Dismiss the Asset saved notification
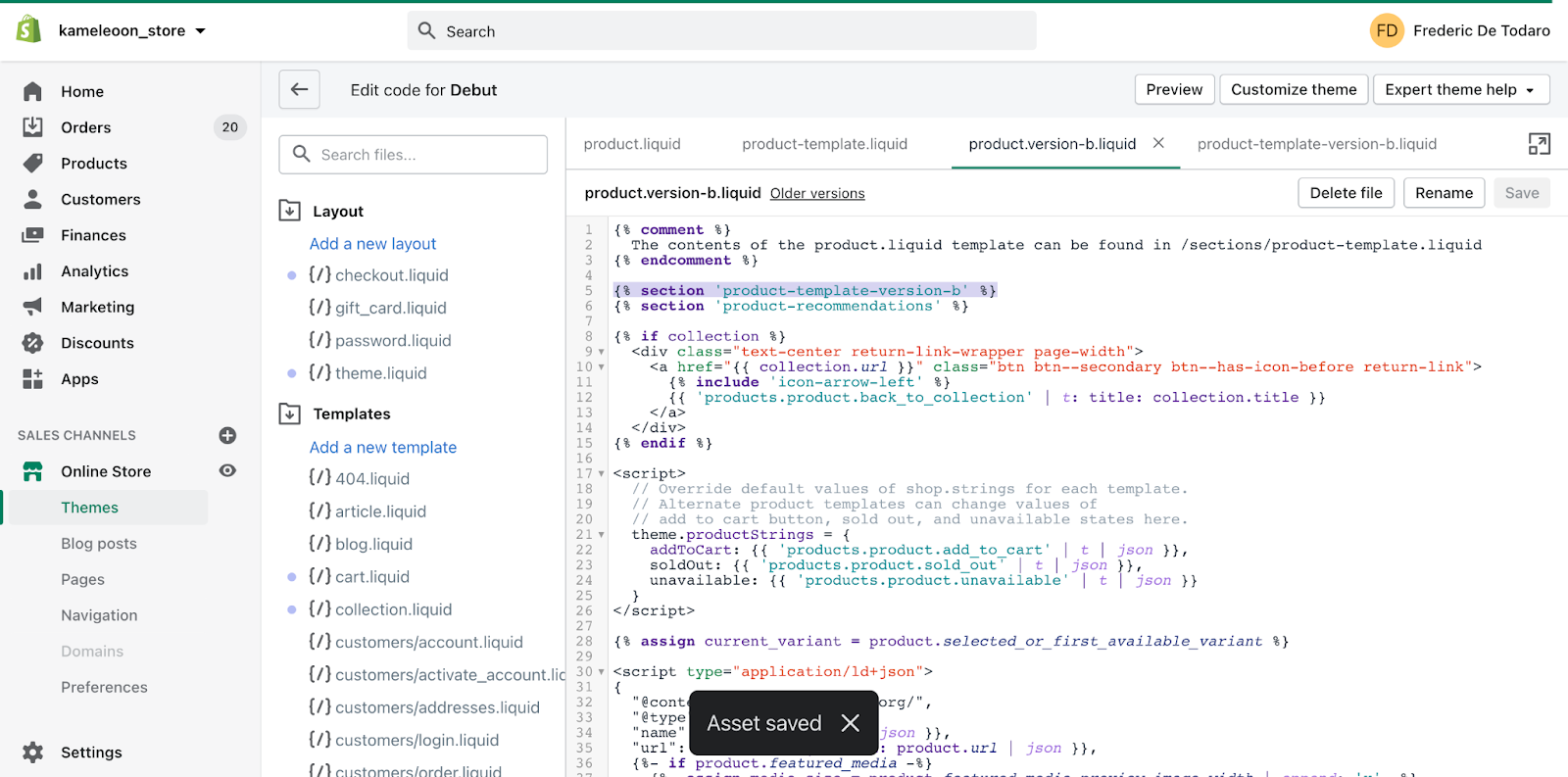The width and height of the screenshot is (1568, 777). click(x=850, y=723)
